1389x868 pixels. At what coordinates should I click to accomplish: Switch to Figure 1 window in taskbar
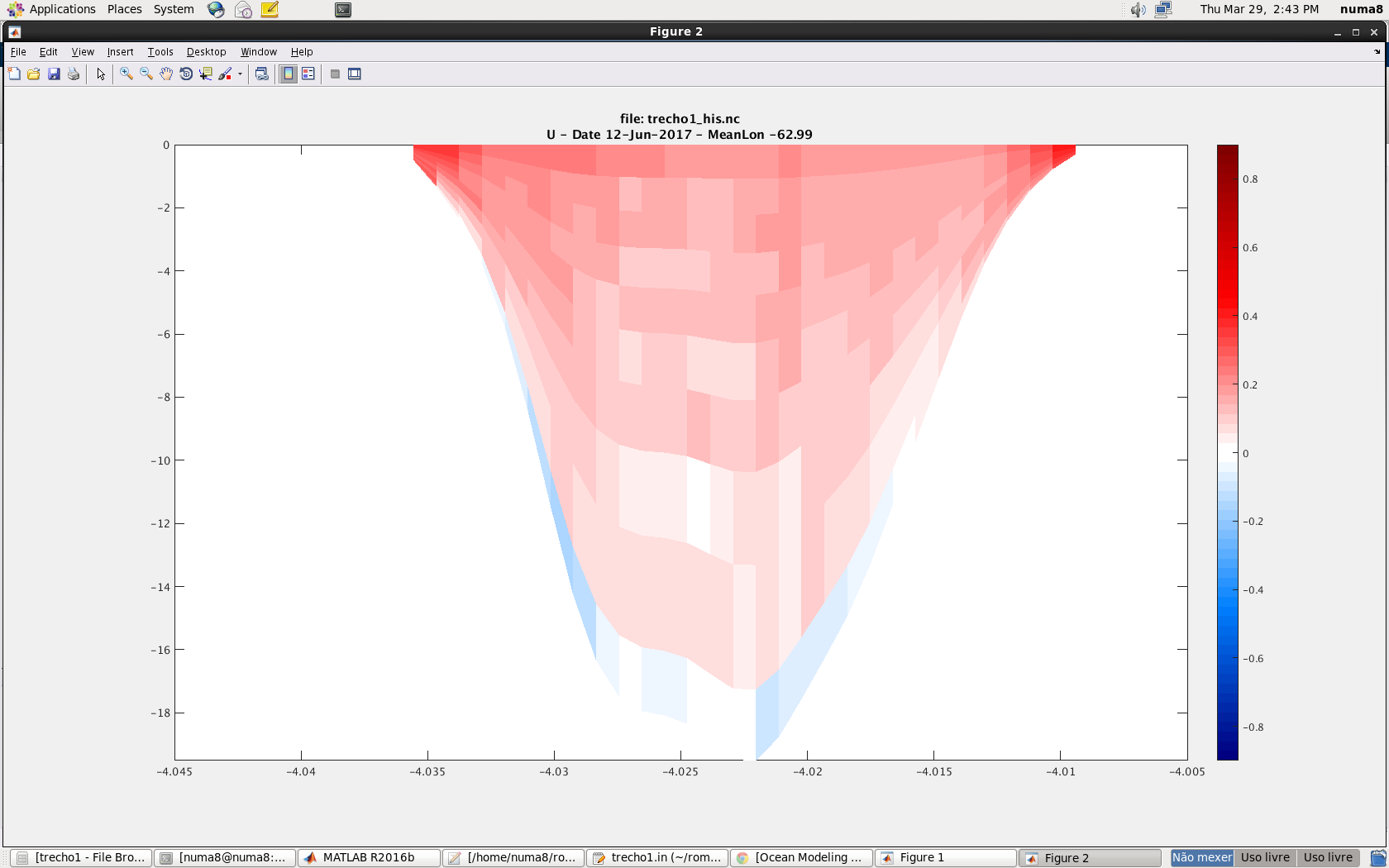945,858
